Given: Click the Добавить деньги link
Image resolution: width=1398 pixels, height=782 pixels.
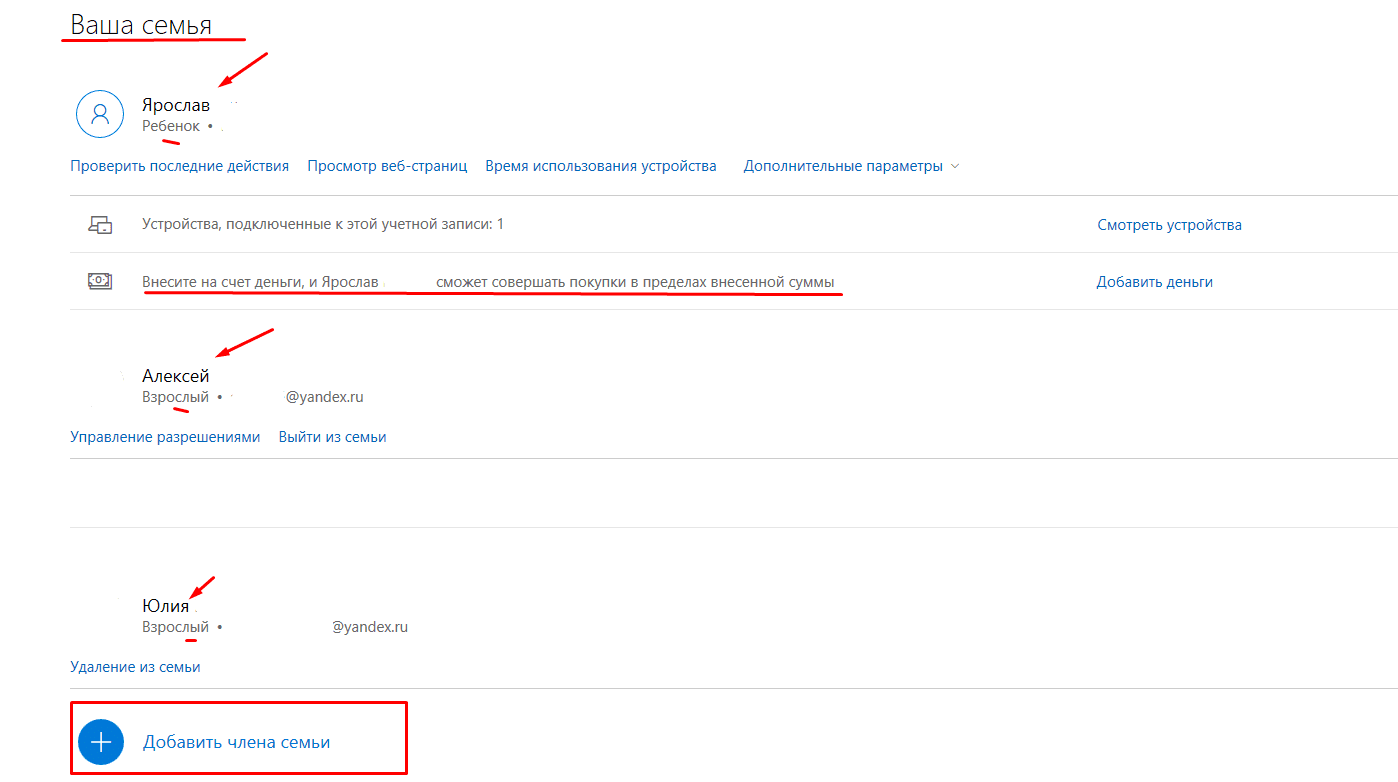Looking at the screenshot, I should tap(1154, 282).
